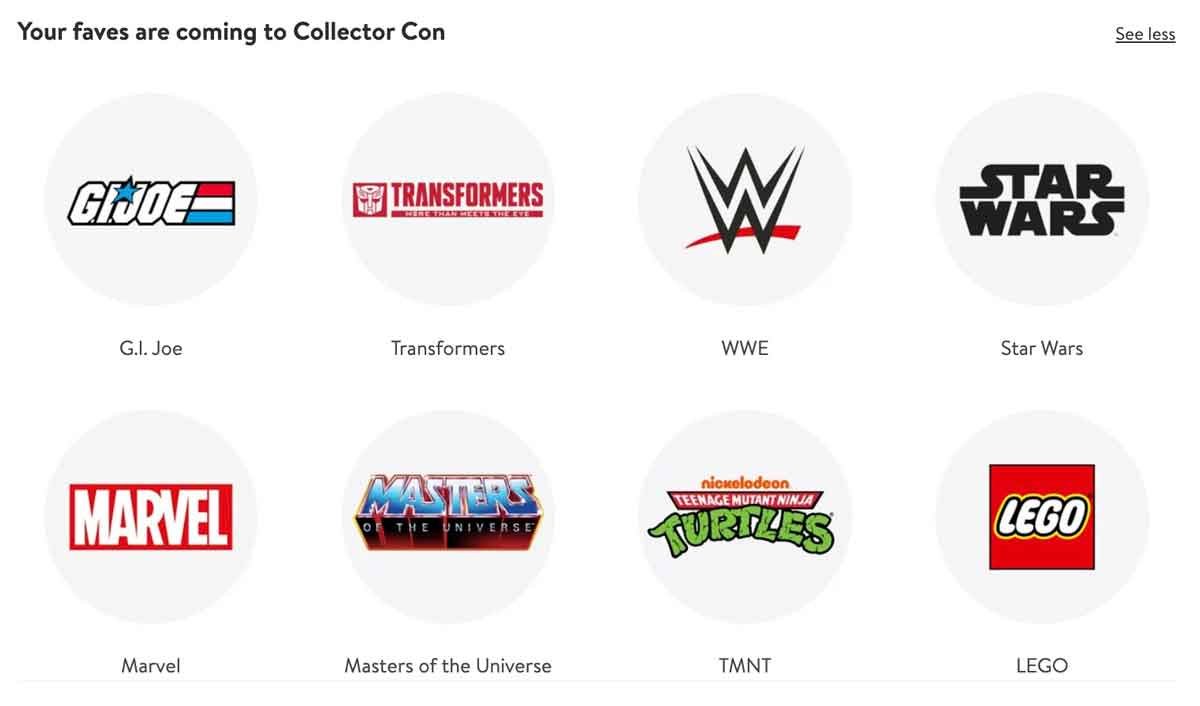
Task: Select the Star Wars label below the logo
Action: click(1042, 348)
